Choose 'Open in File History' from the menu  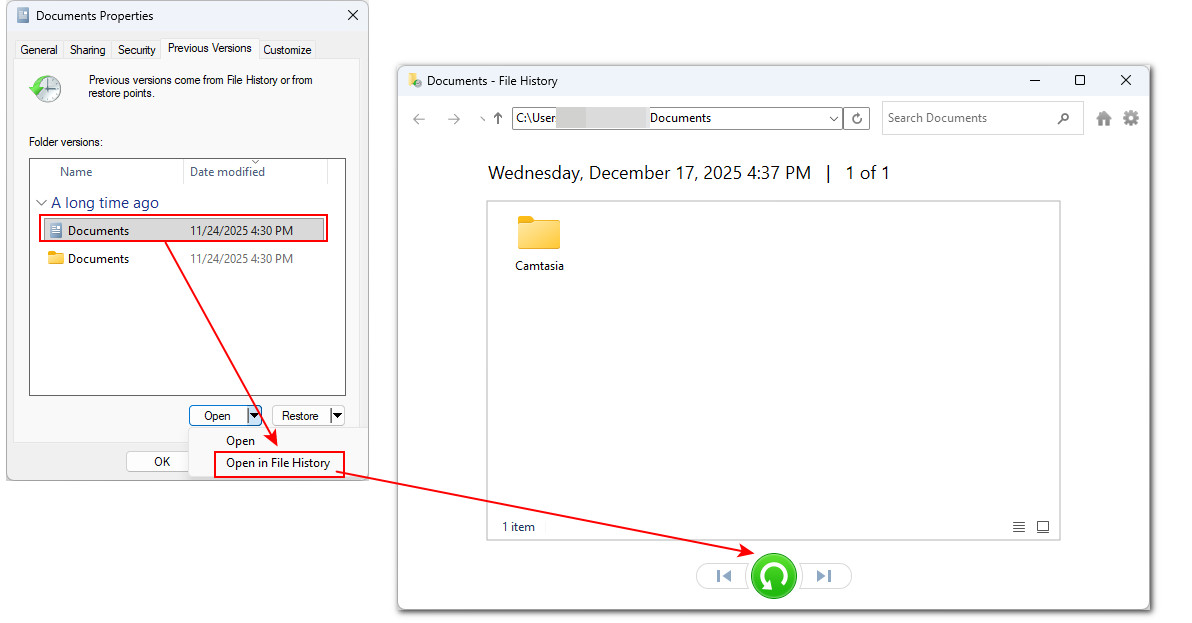click(278, 463)
